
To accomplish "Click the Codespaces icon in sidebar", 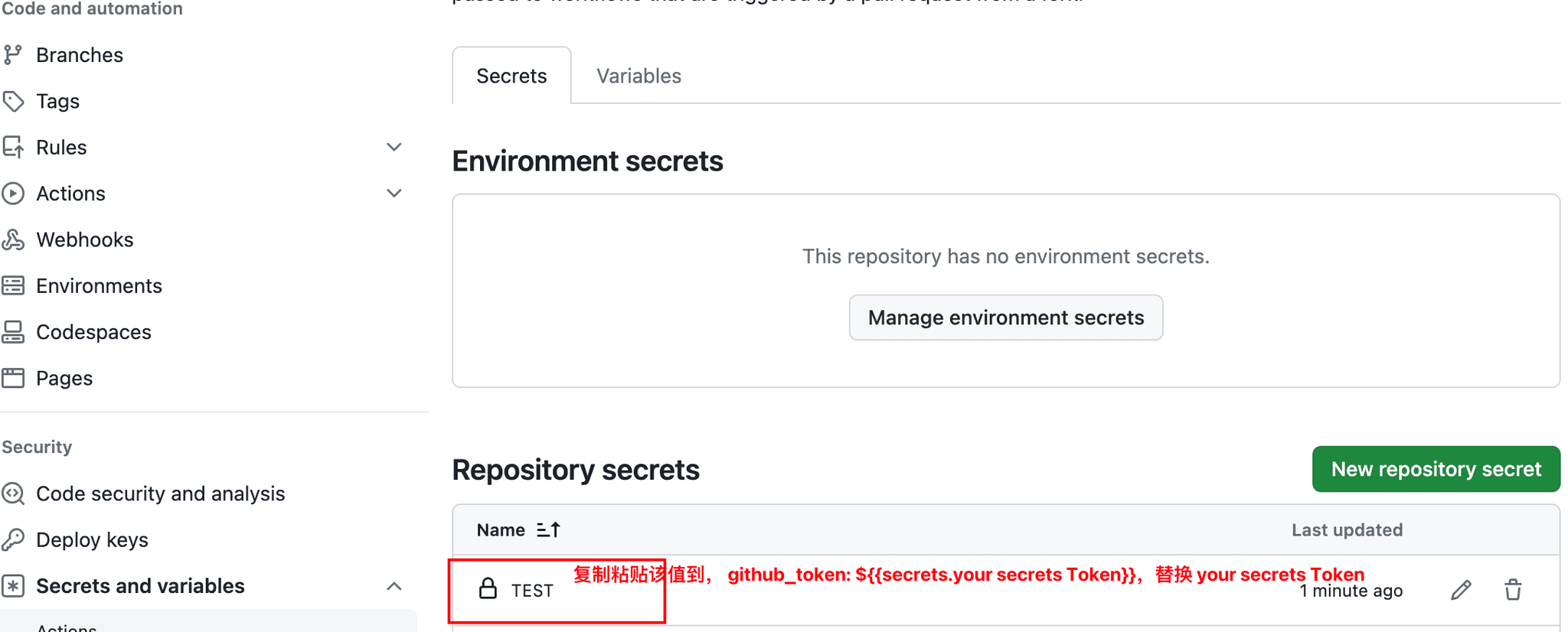I will point(13,332).
